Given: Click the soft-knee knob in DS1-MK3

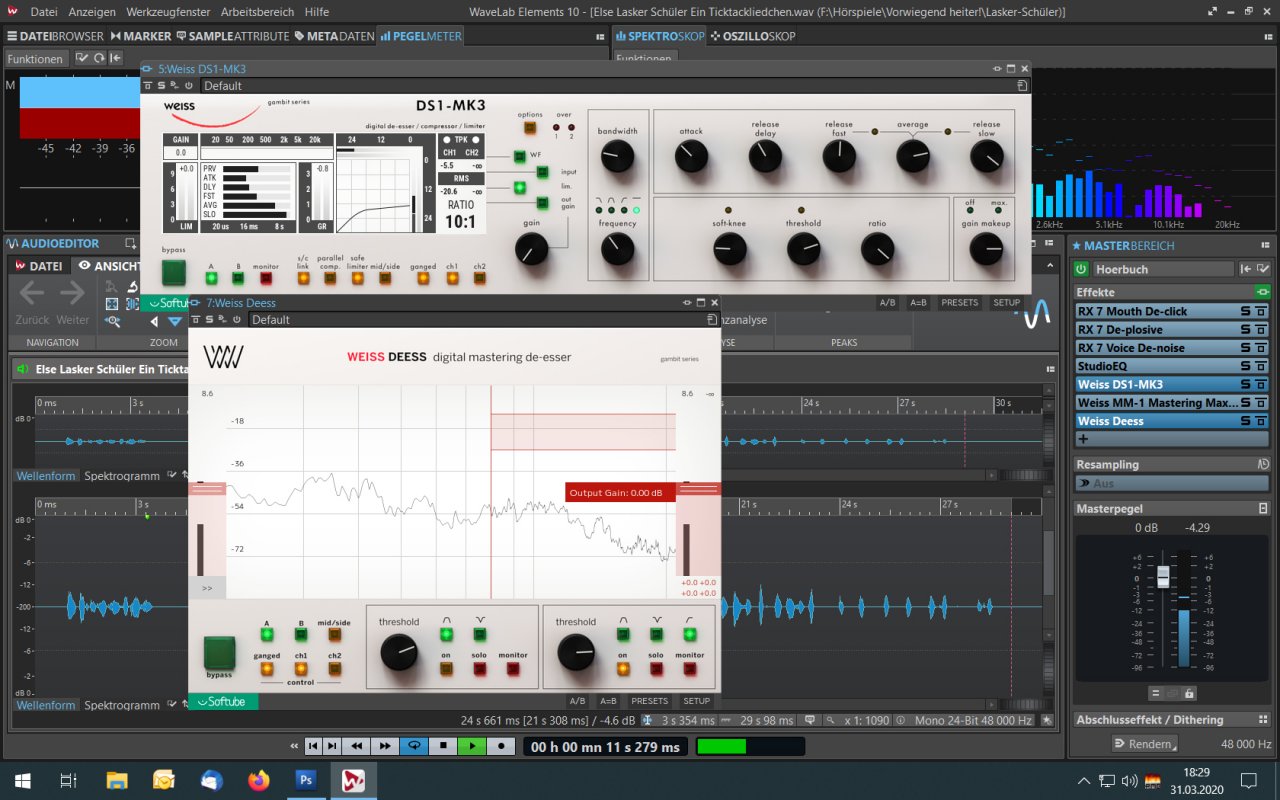Looking at the screenshot, I should [x=730, y=249].
